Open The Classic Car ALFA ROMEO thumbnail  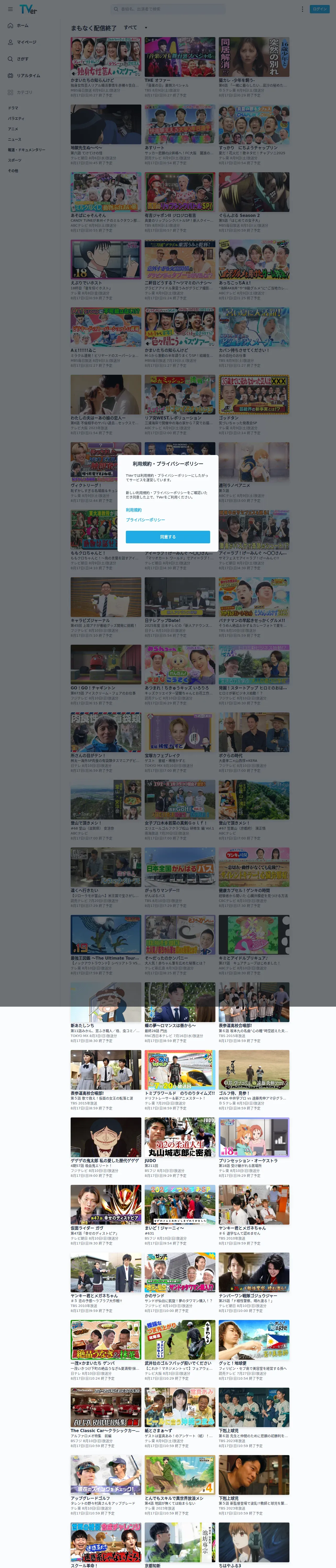[x=106, y=1408]
